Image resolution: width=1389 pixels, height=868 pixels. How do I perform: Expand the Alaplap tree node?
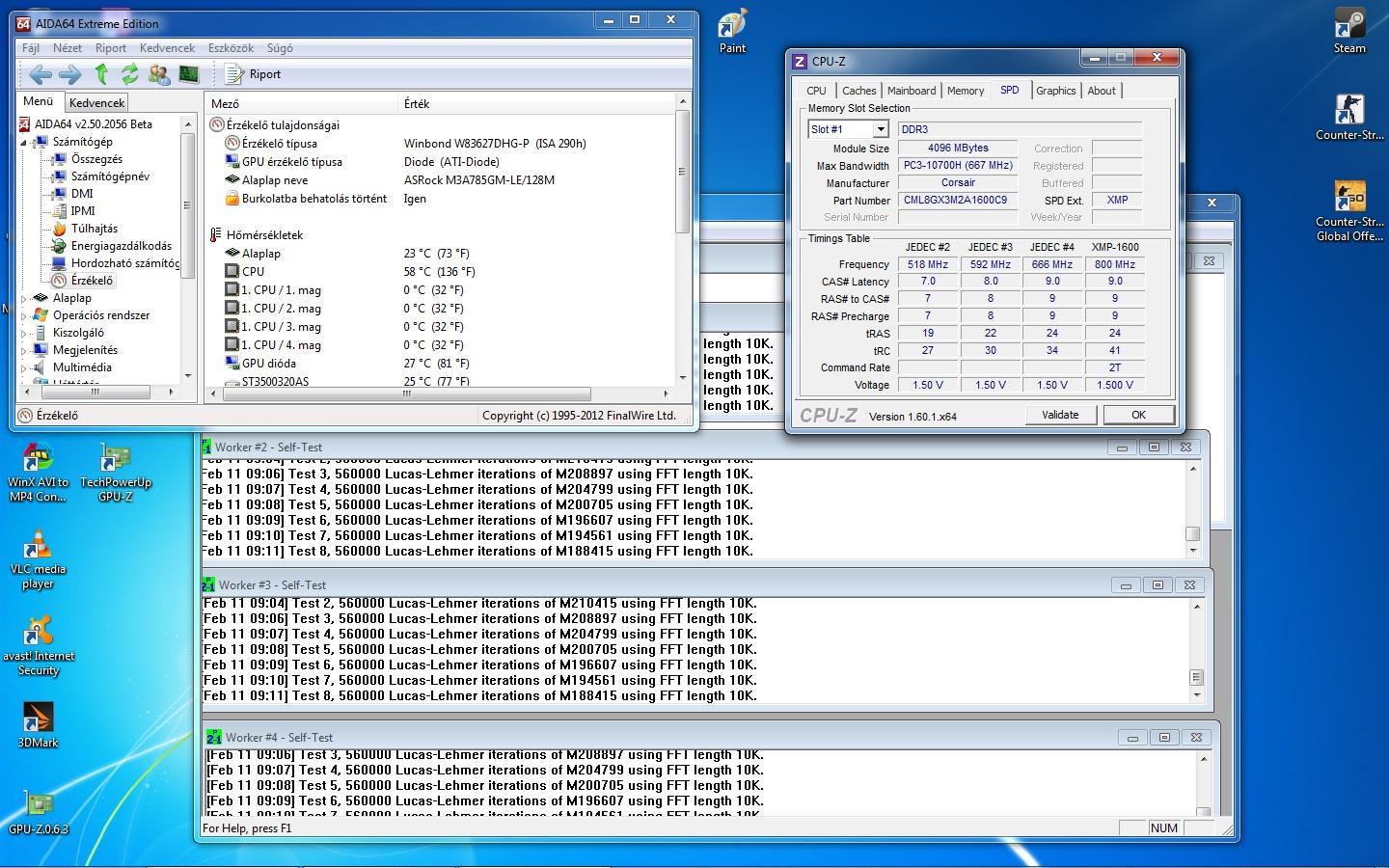(x=25, y=298)
